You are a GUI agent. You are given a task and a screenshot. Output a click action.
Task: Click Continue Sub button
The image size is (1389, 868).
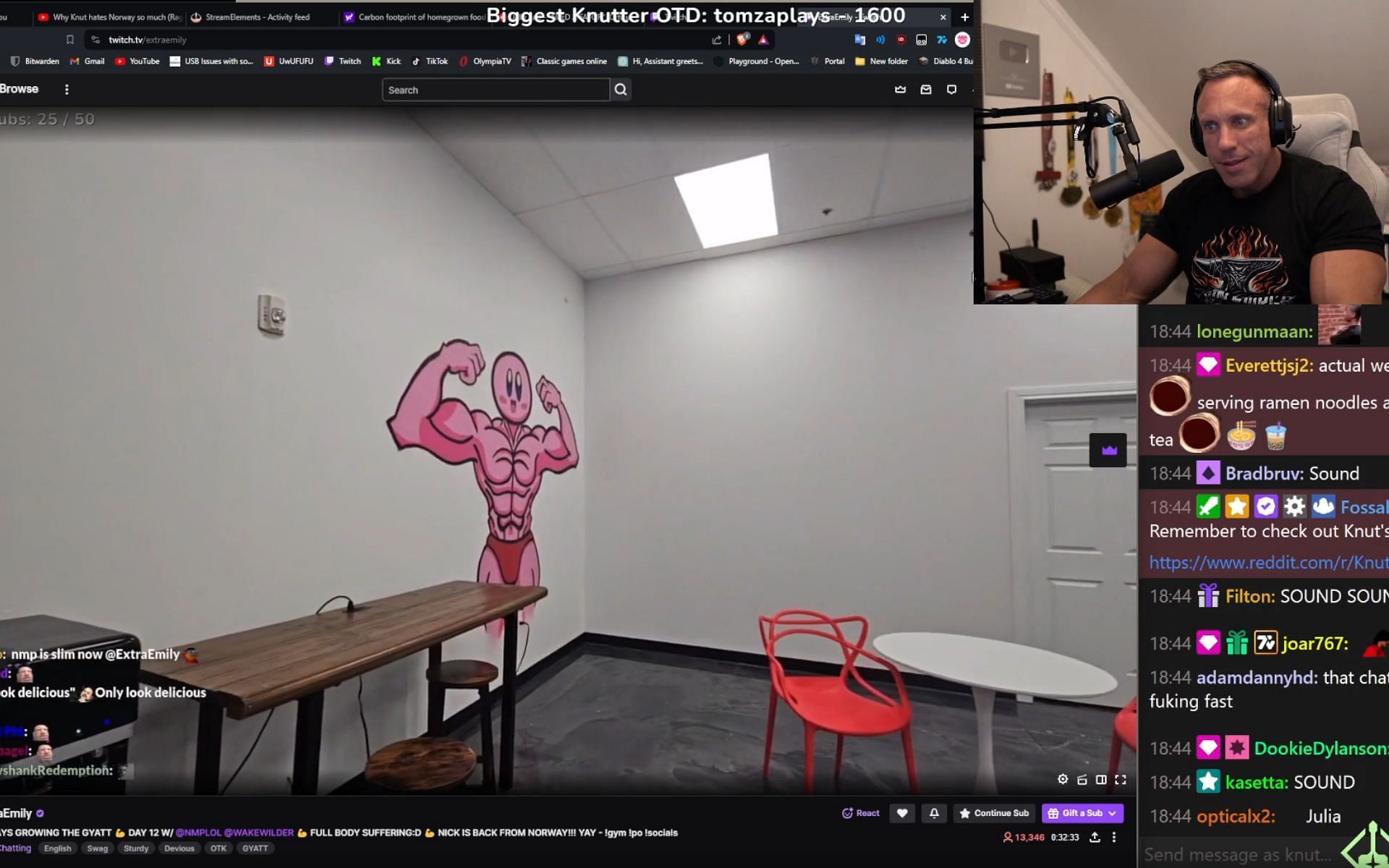click(x=995, y=813)
